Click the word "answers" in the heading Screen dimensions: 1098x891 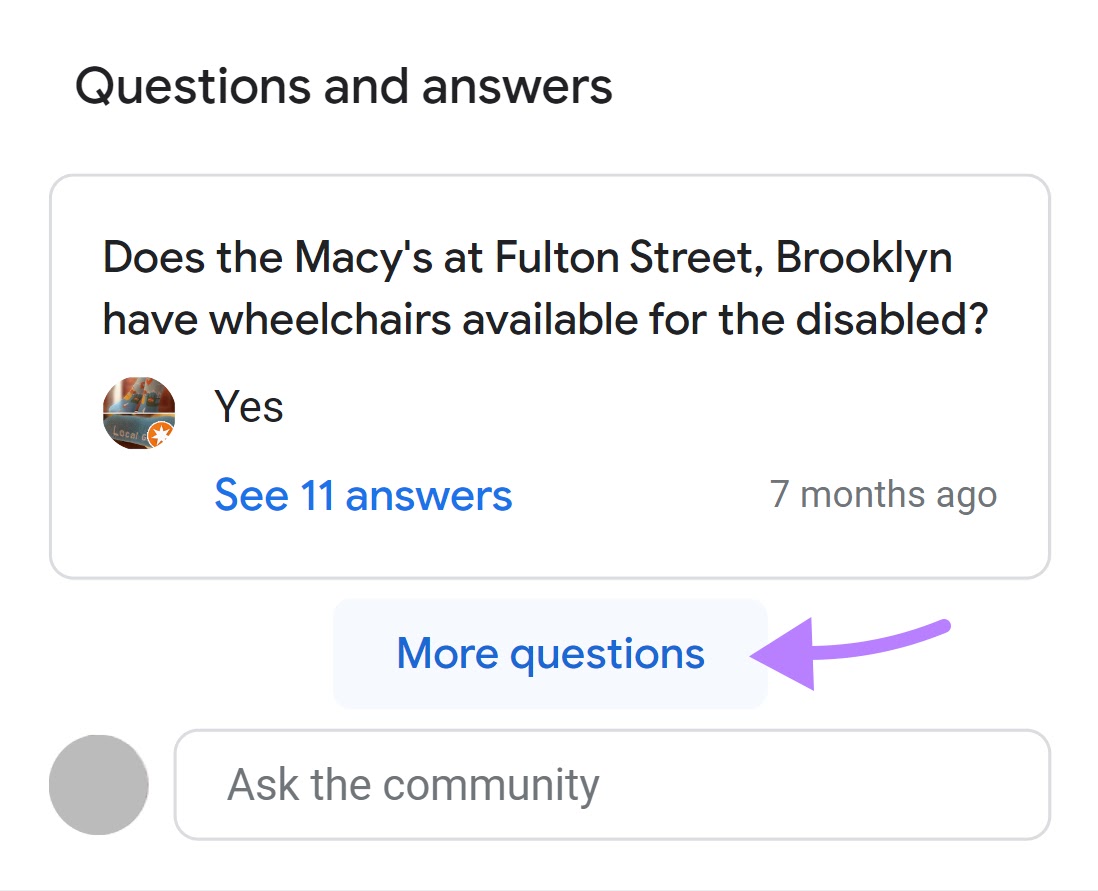coord(517,87)
